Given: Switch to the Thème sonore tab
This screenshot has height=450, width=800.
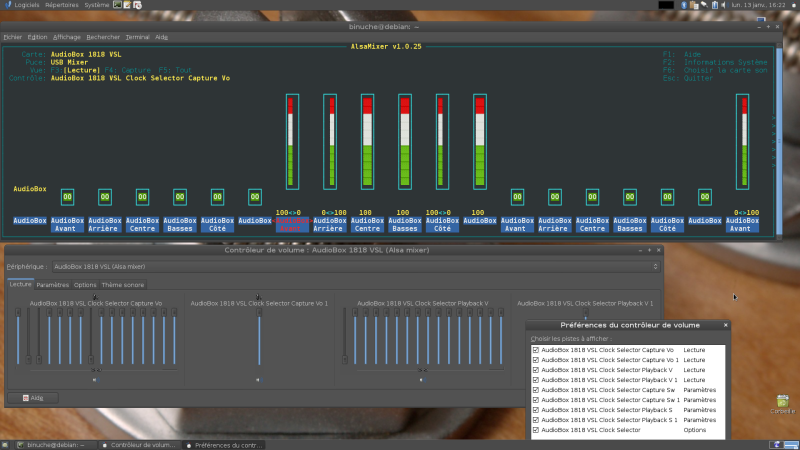Looking at the screenshot, I should 122,285.
